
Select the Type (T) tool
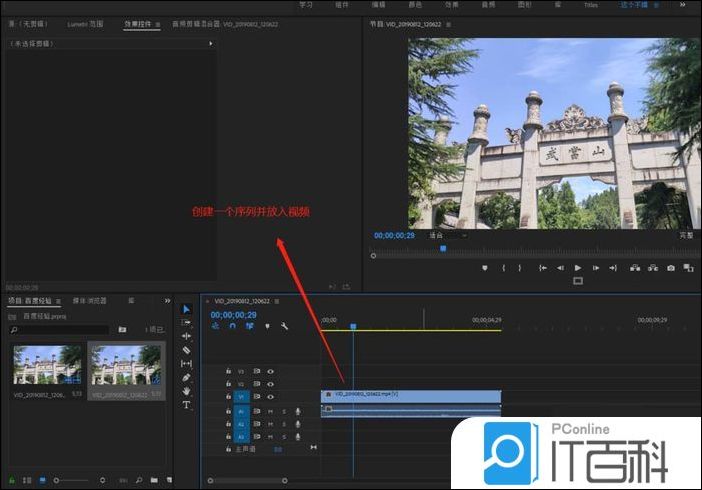186,405
